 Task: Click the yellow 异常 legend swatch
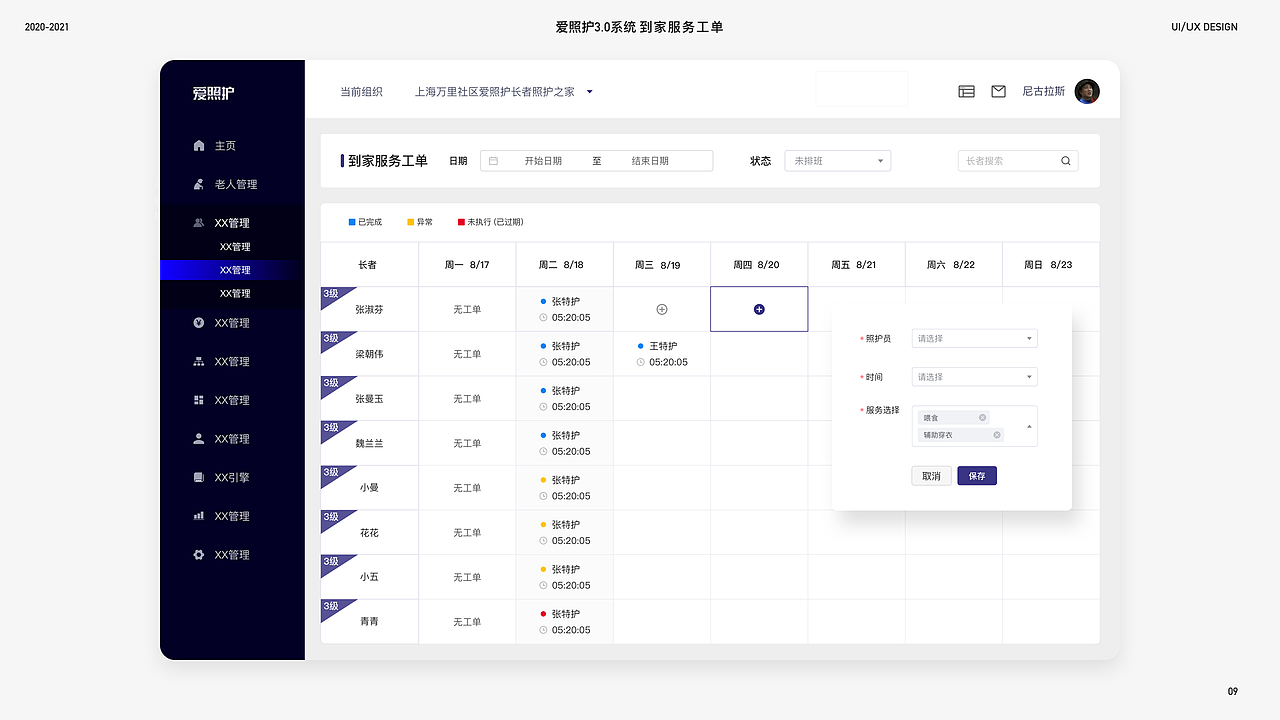point(411,222)
